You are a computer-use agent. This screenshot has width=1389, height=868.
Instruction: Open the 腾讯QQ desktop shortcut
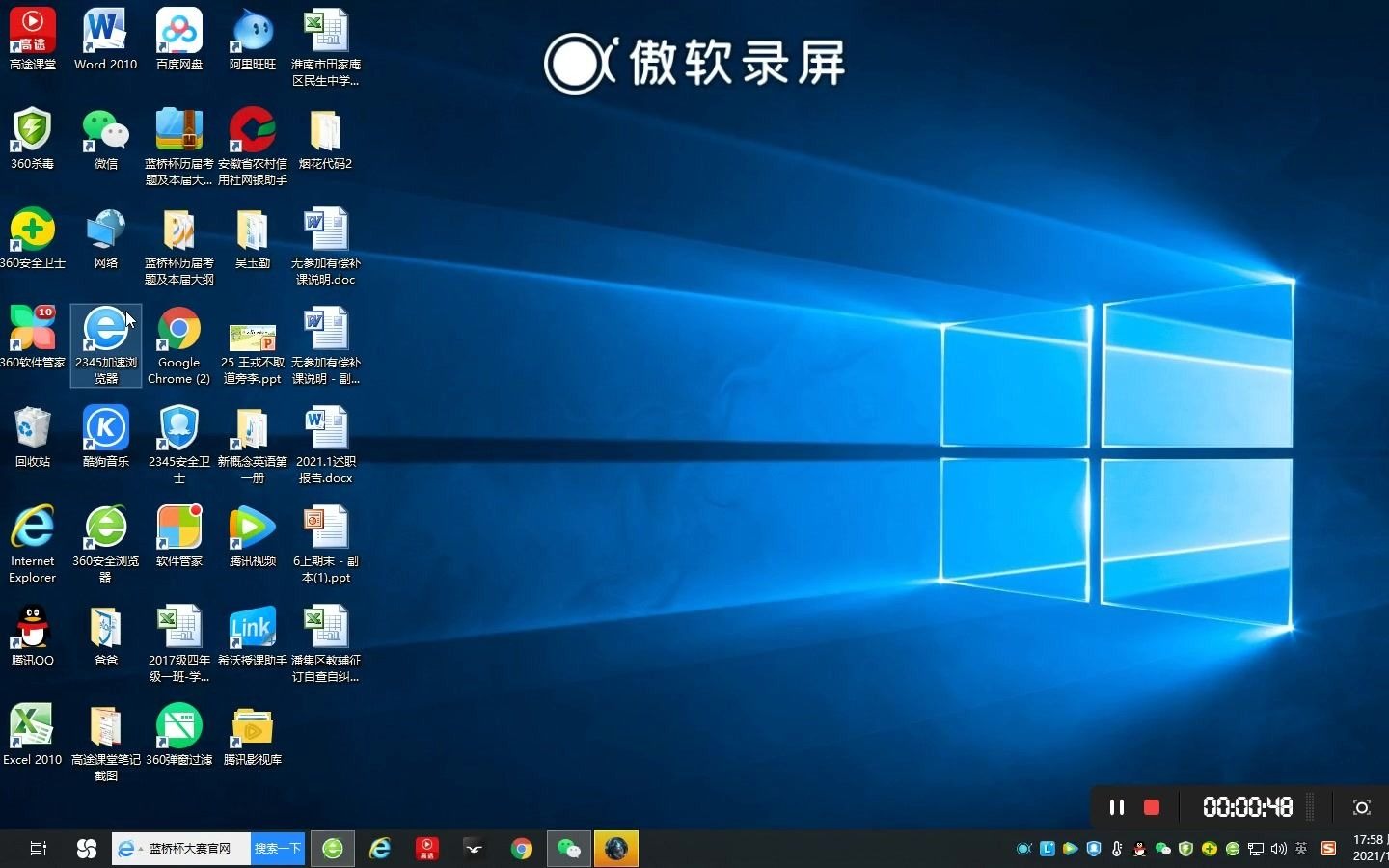tap(33, 636)
